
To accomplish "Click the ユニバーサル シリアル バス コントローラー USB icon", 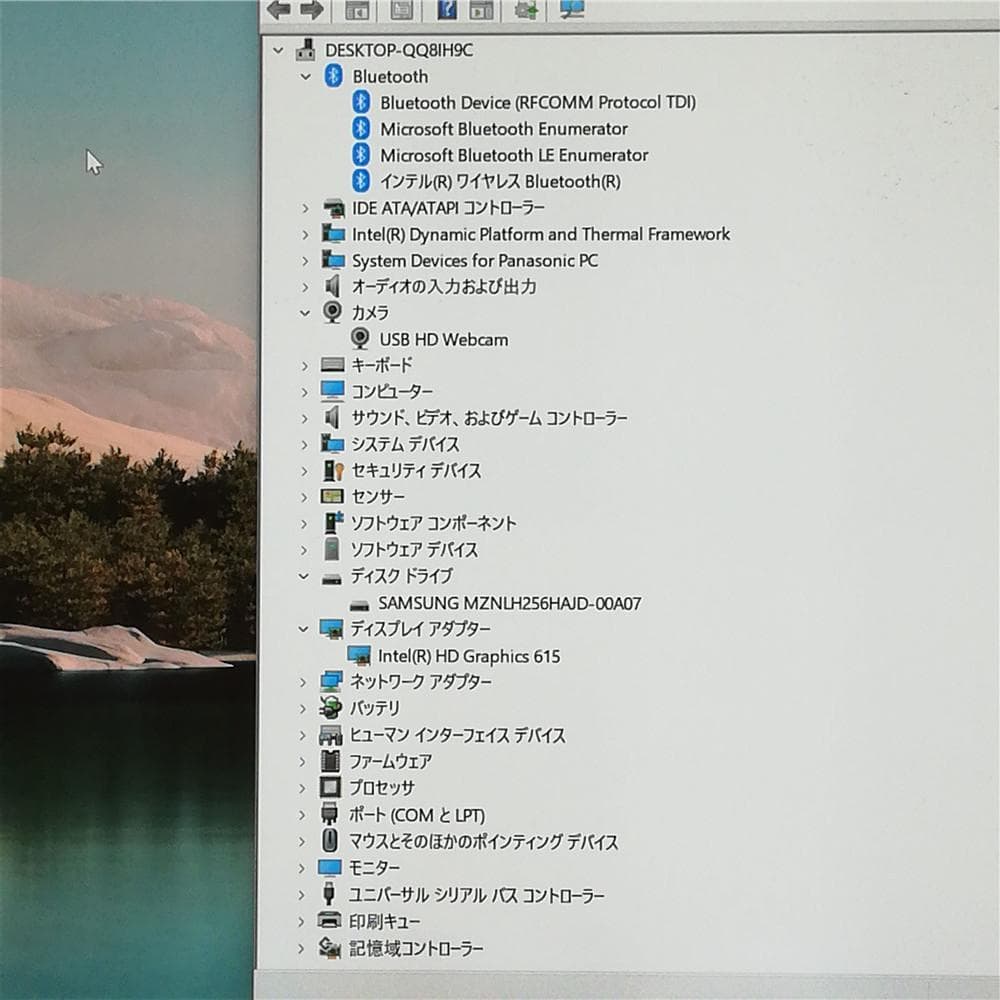I will tap(329, 894).
